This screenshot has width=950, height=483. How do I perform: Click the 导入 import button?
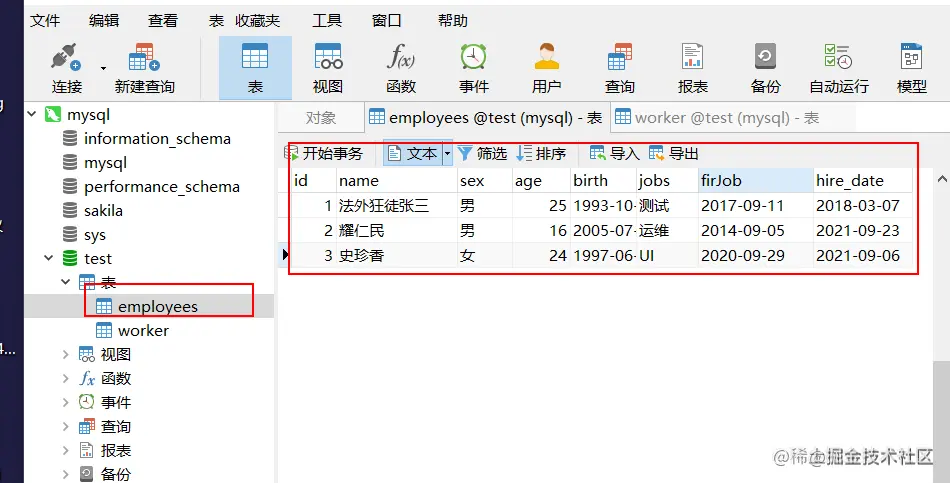[614, 154]
